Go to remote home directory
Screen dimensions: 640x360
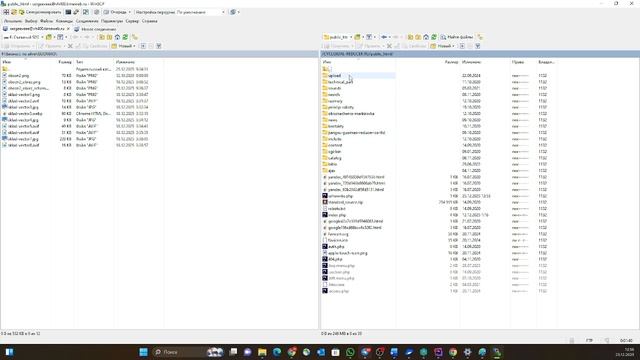pos(426,37)
